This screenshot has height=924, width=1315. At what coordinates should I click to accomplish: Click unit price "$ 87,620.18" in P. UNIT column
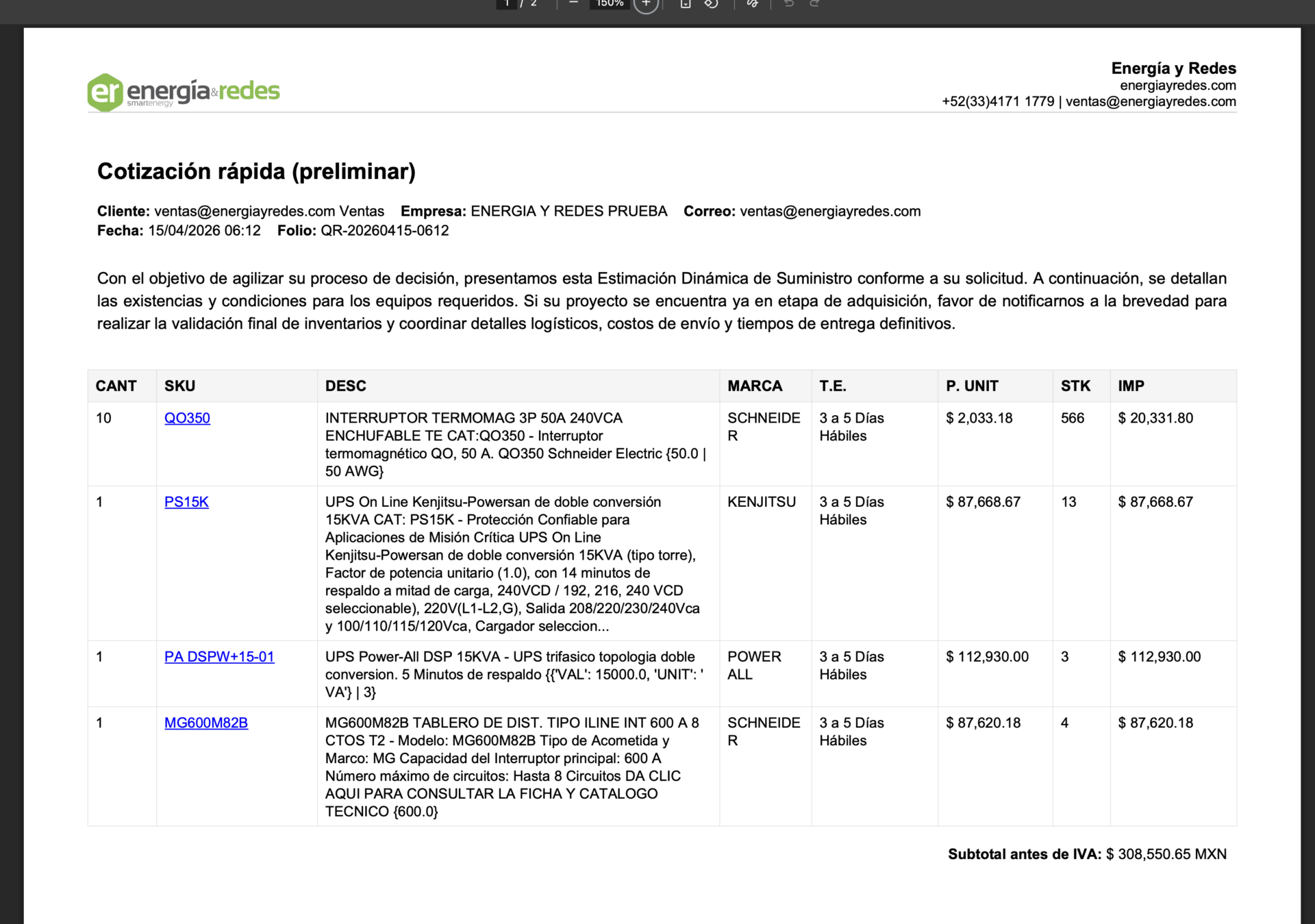983,723
